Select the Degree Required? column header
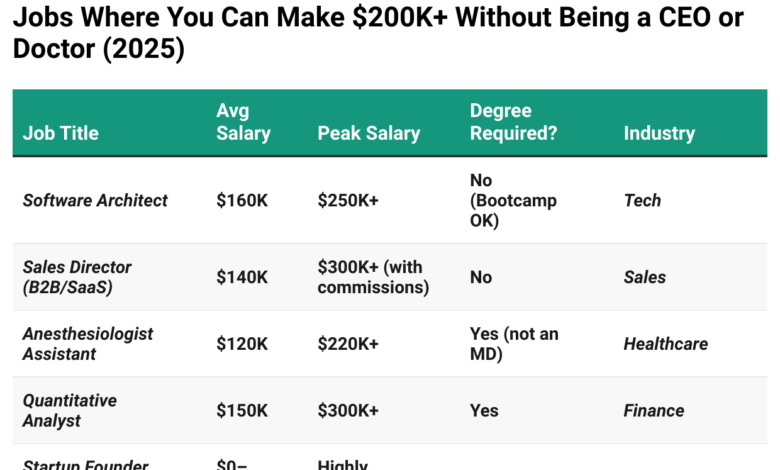The height and width of the screenshot is (470, 780). [513, 122]
